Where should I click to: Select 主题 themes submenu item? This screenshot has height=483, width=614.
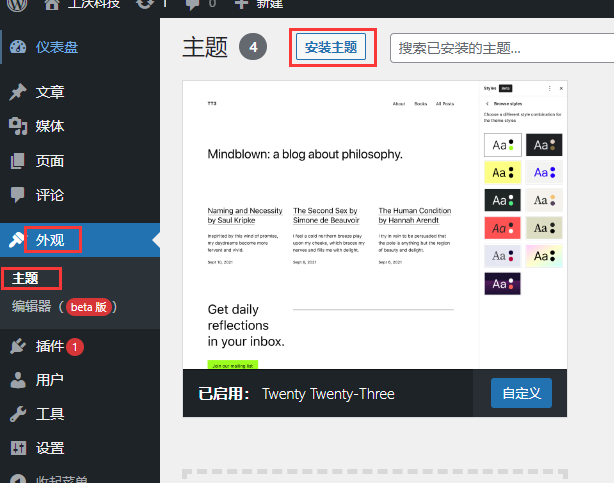click(x=25, y=278)
